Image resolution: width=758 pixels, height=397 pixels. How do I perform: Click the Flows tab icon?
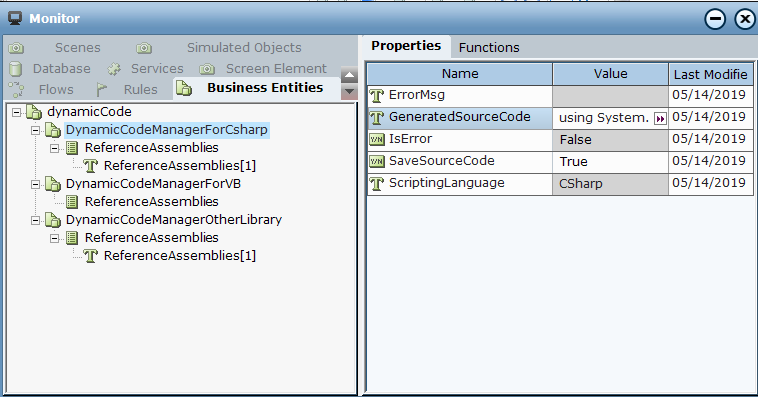point(16,89)
